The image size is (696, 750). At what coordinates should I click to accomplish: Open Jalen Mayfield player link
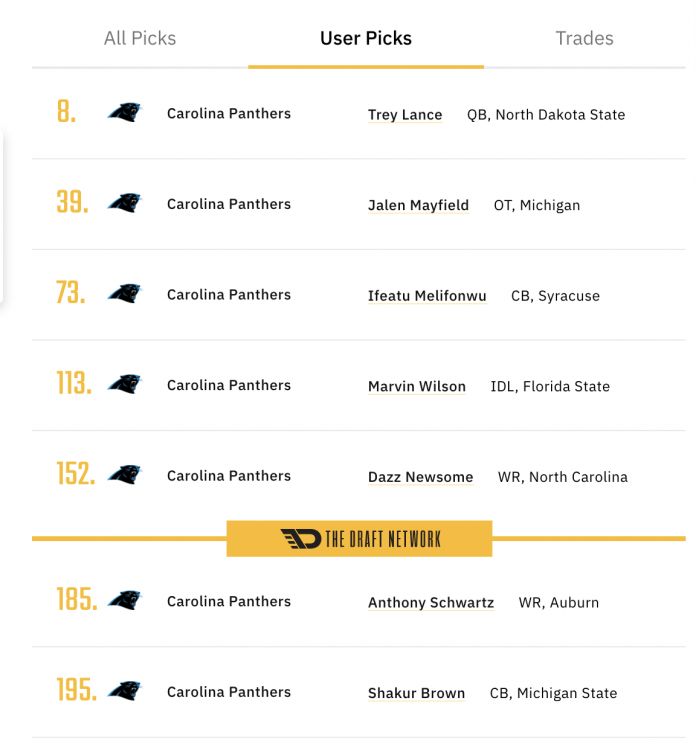pos(418,205)
